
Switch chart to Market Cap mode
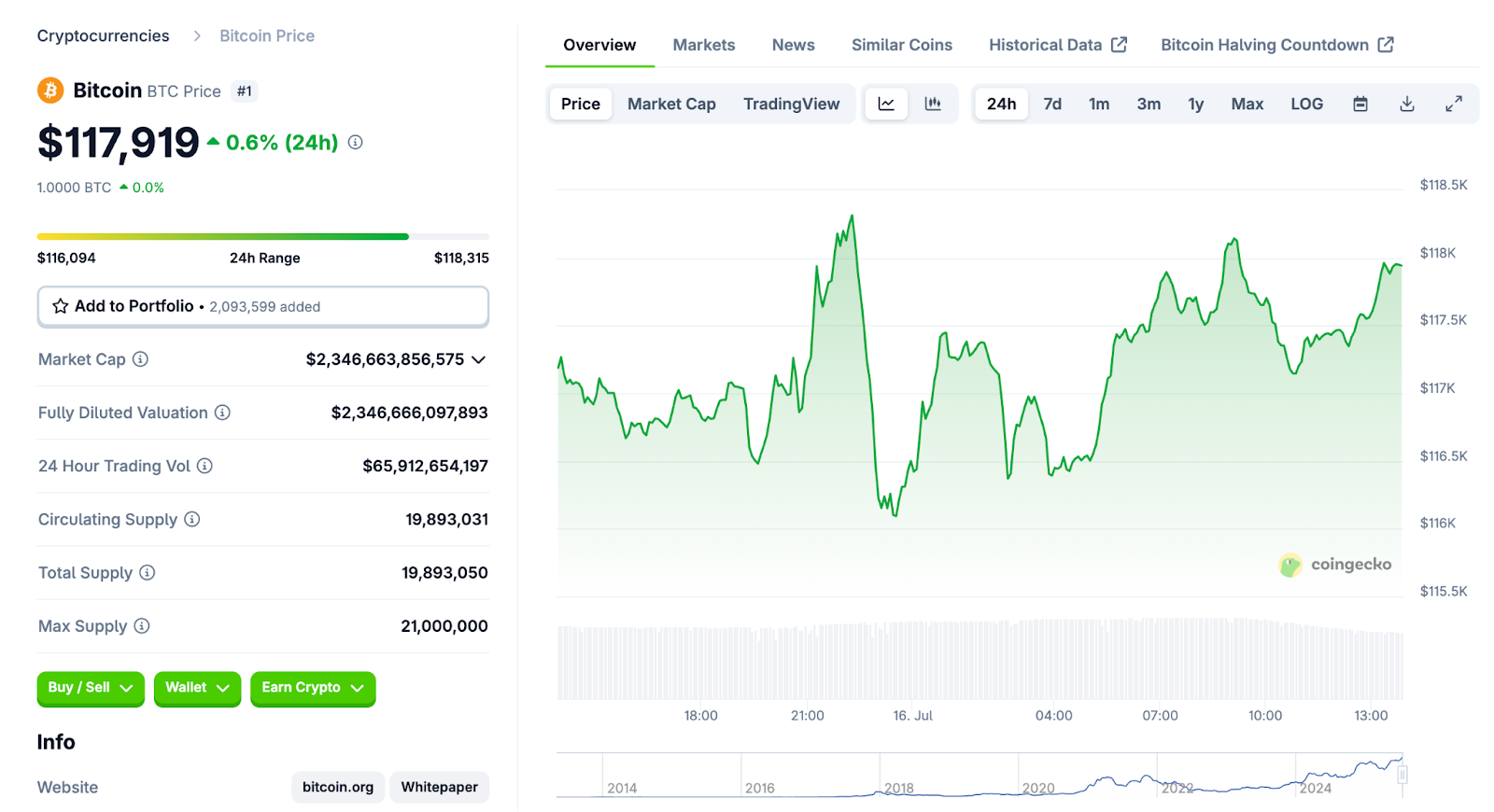(x=671, y=104)
